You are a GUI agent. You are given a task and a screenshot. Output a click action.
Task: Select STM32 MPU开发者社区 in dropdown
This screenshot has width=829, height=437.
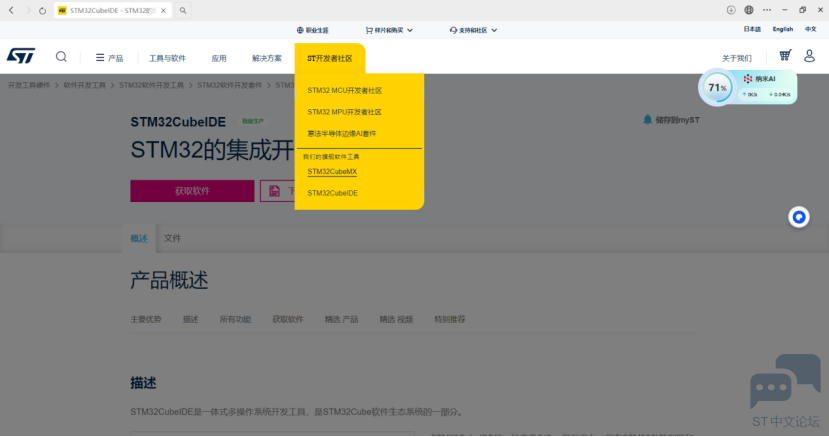tap(344, 112)
